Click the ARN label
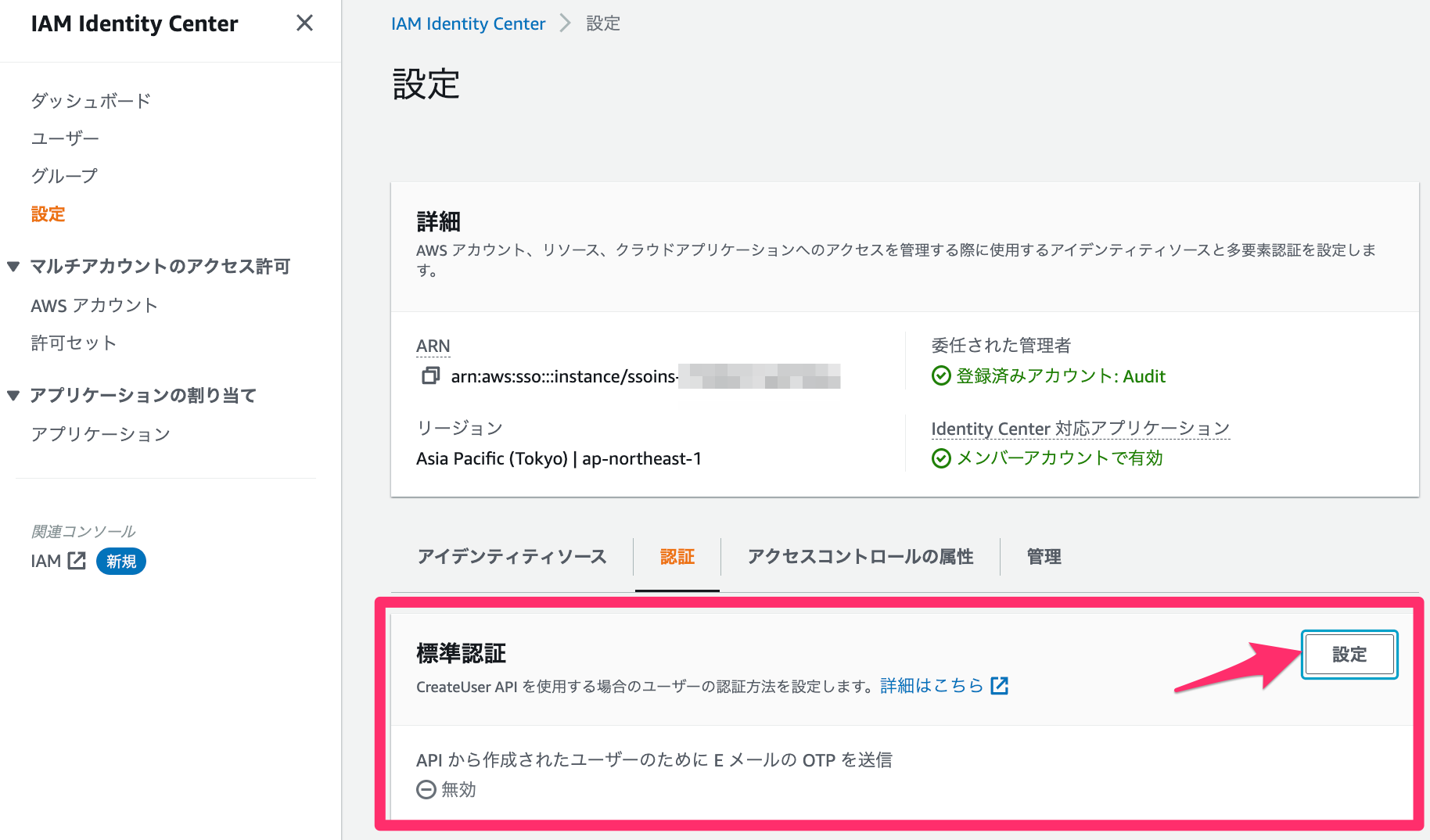Viewport: 1430px width, 840px height. (433, 346)
